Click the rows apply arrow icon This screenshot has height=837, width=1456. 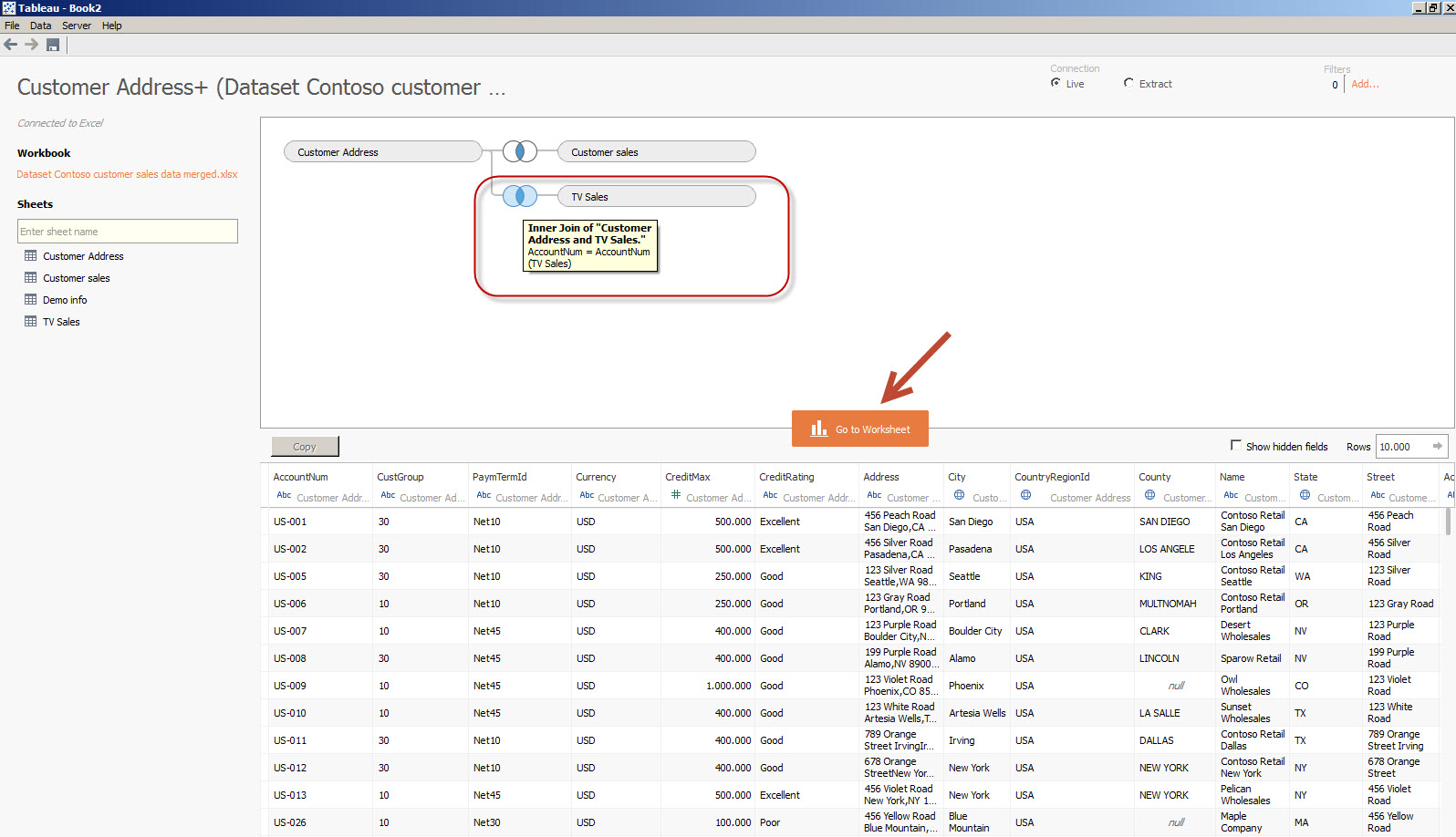(x=1438, y=447)
